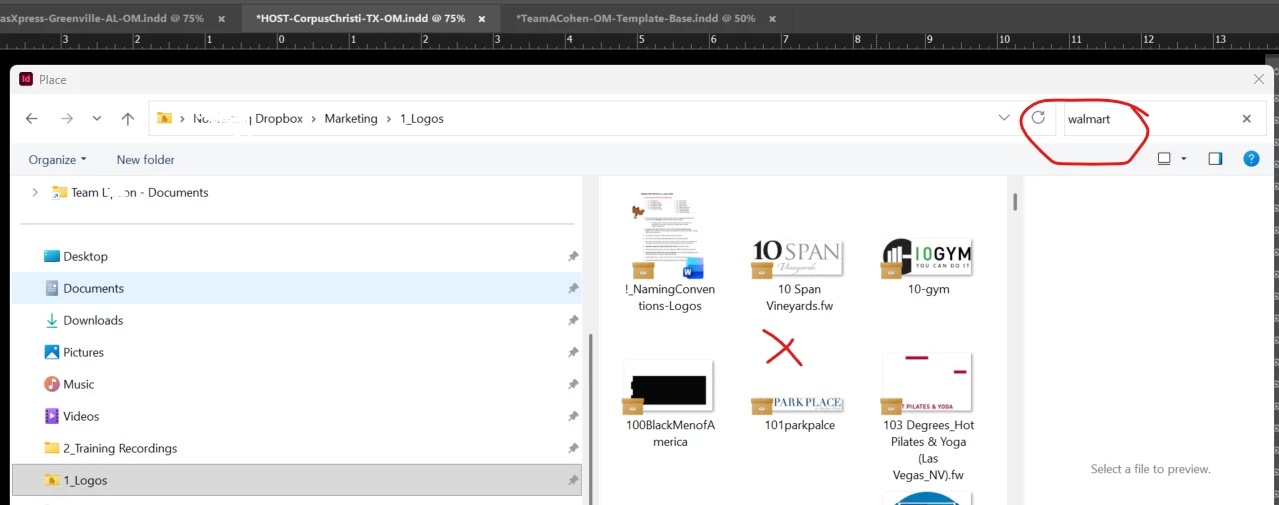The height and width of the screenshot is (505, 1279).
Task: Open recent locations chevron
Action: coord(97,118)
